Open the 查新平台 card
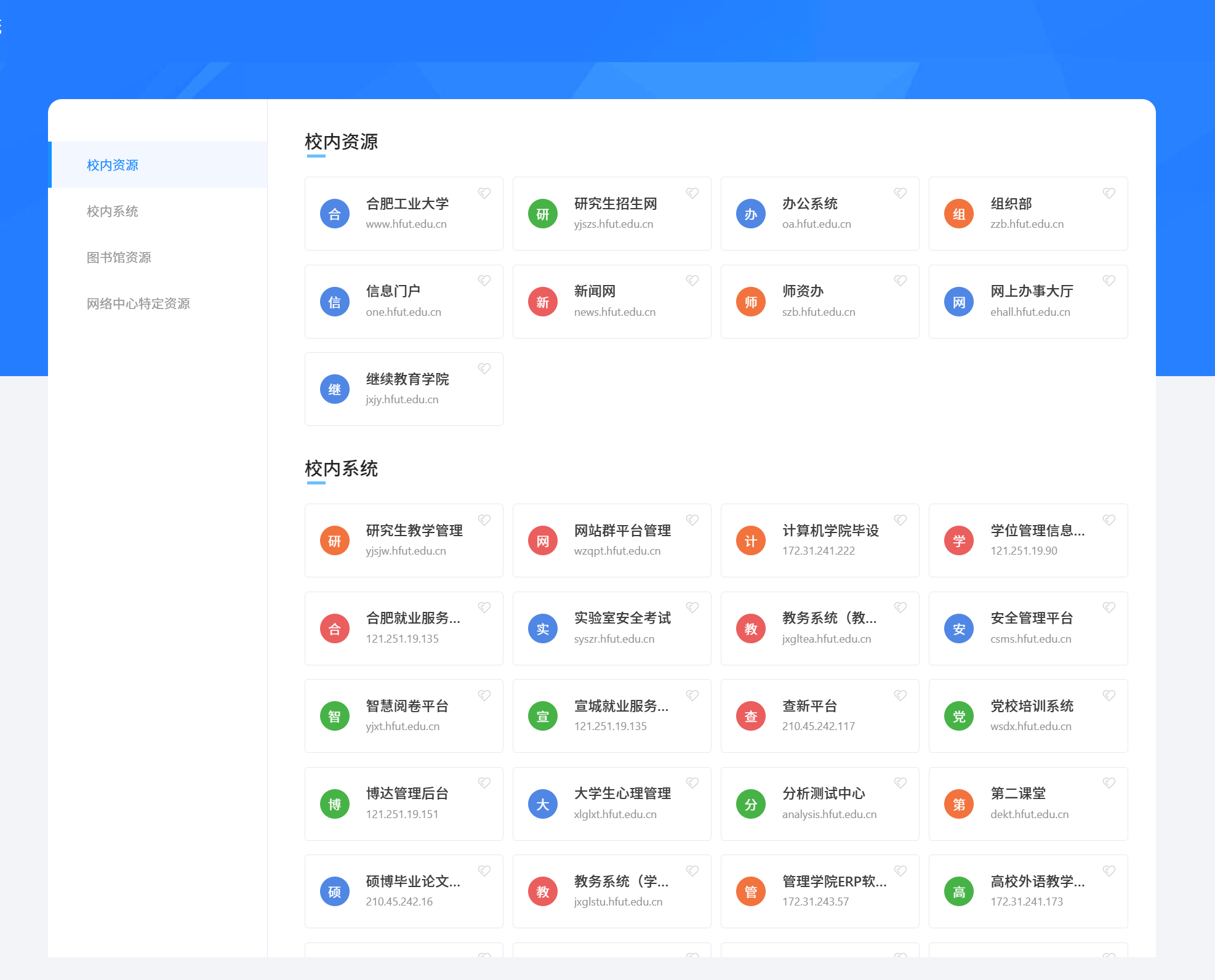The image size is (1215, 980). tap(819, 715)
